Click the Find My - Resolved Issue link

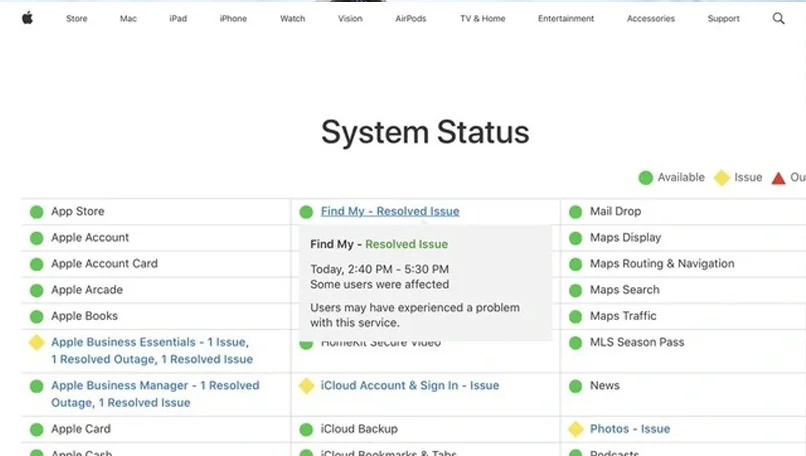pos(390,211)
